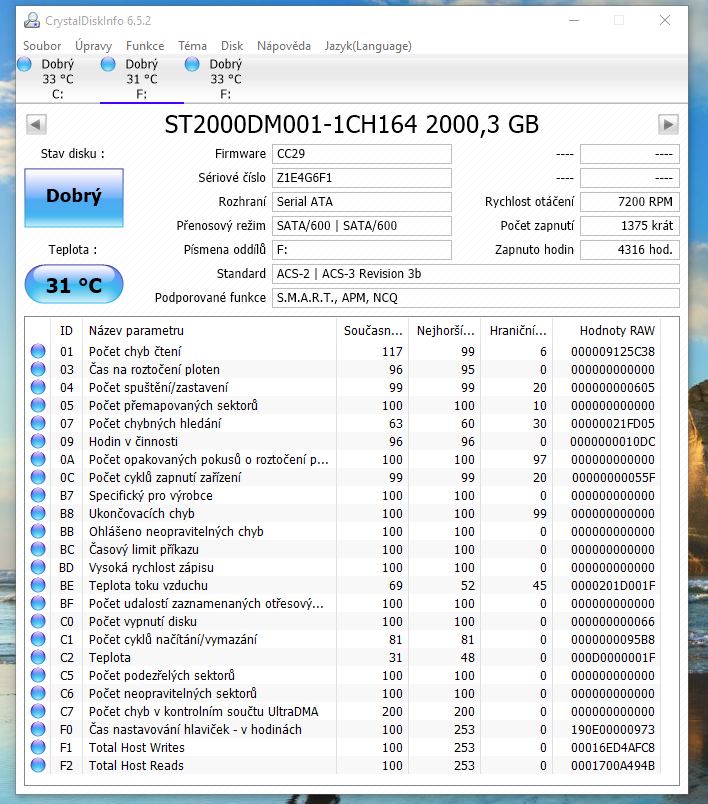The height and width of the screenshot is (804, 708).
Task: Open the Téma menu
Action: coord(192,46)
